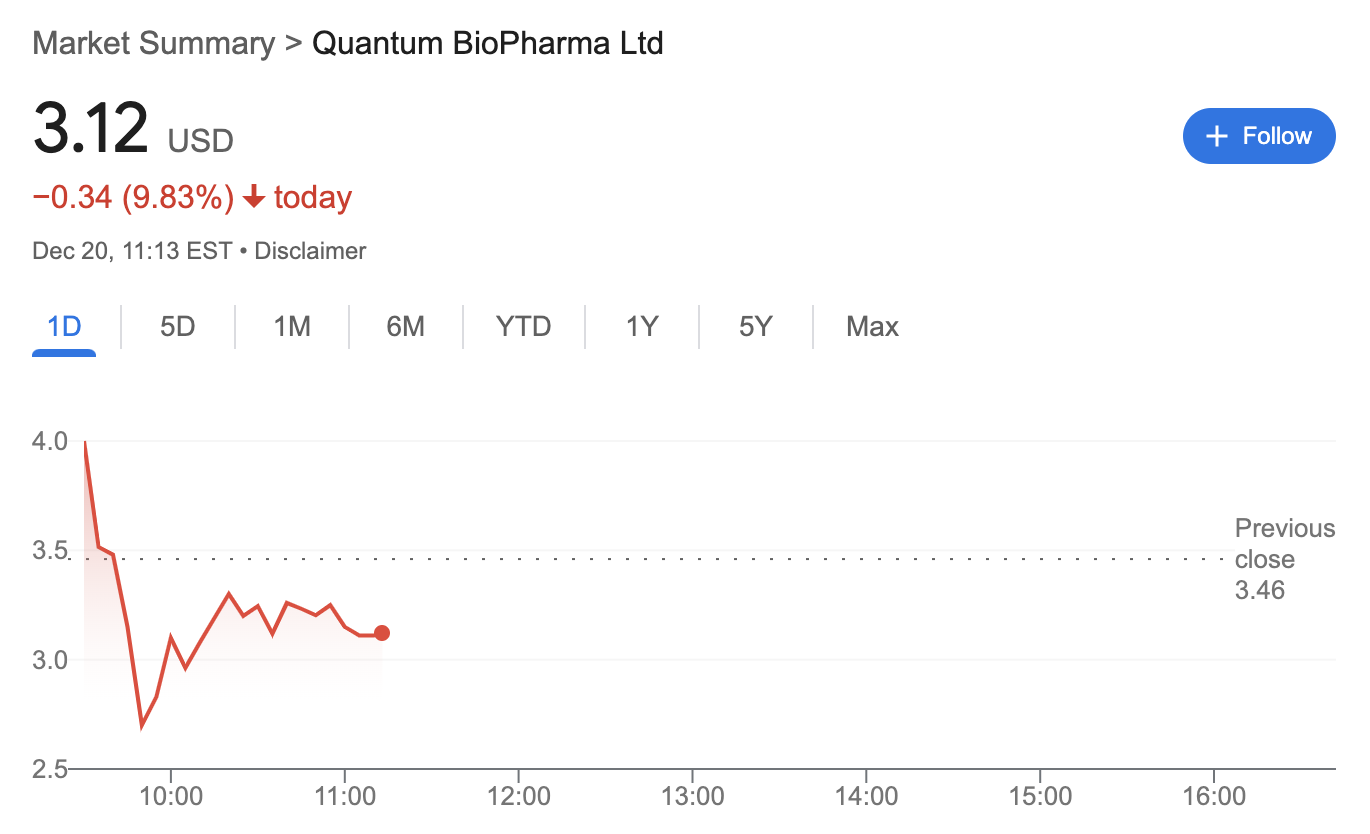The height and width of the screenshot is (834, 1370).
Task: Click the plus icon on Follow
Action: pos(1216,137)
